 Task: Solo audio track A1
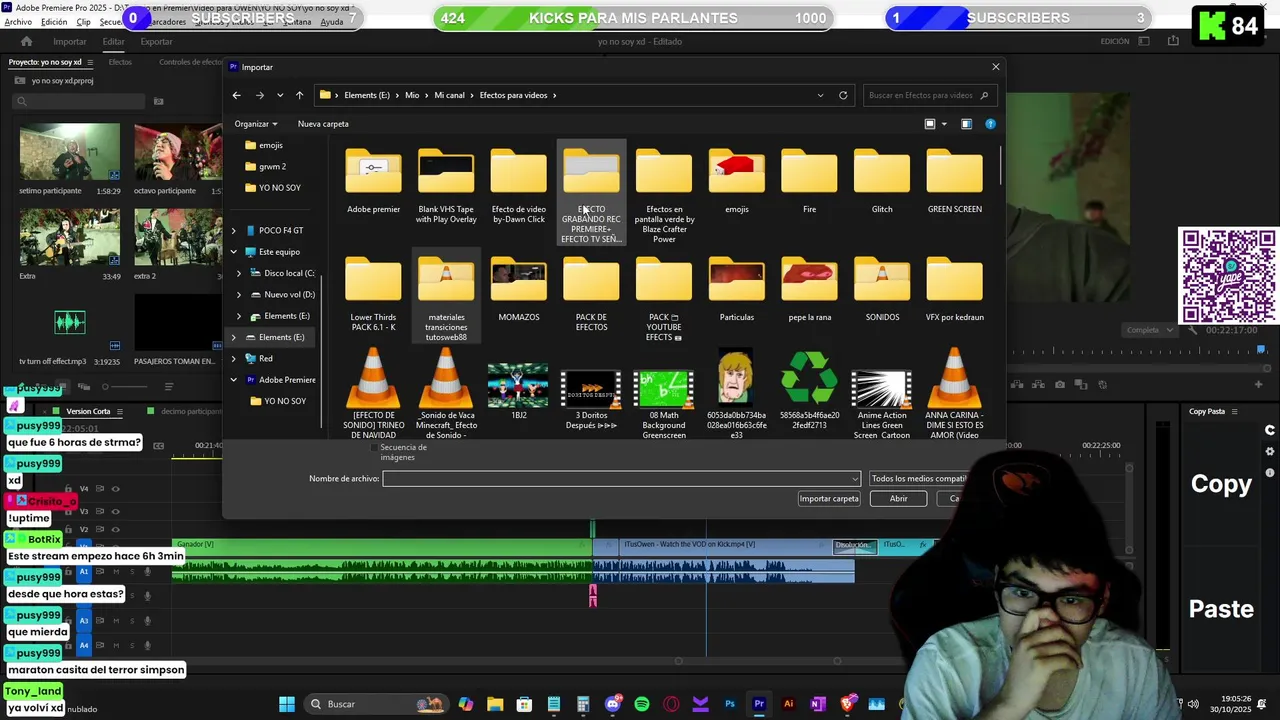click(131, 572)
